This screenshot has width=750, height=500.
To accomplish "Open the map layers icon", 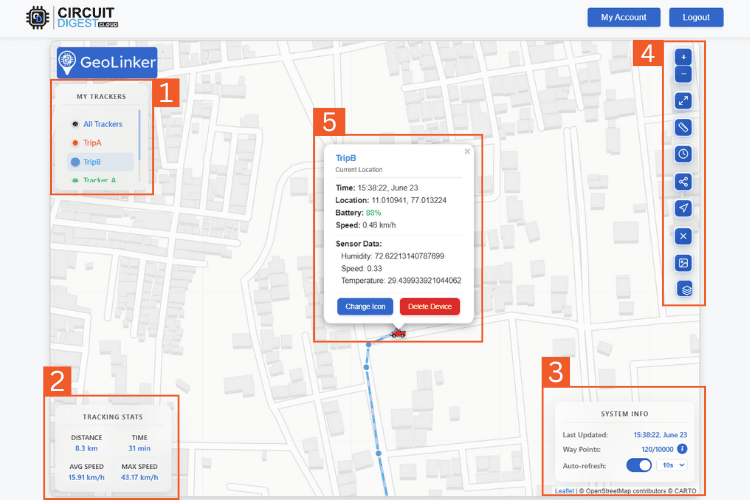I will pos(685,289).
